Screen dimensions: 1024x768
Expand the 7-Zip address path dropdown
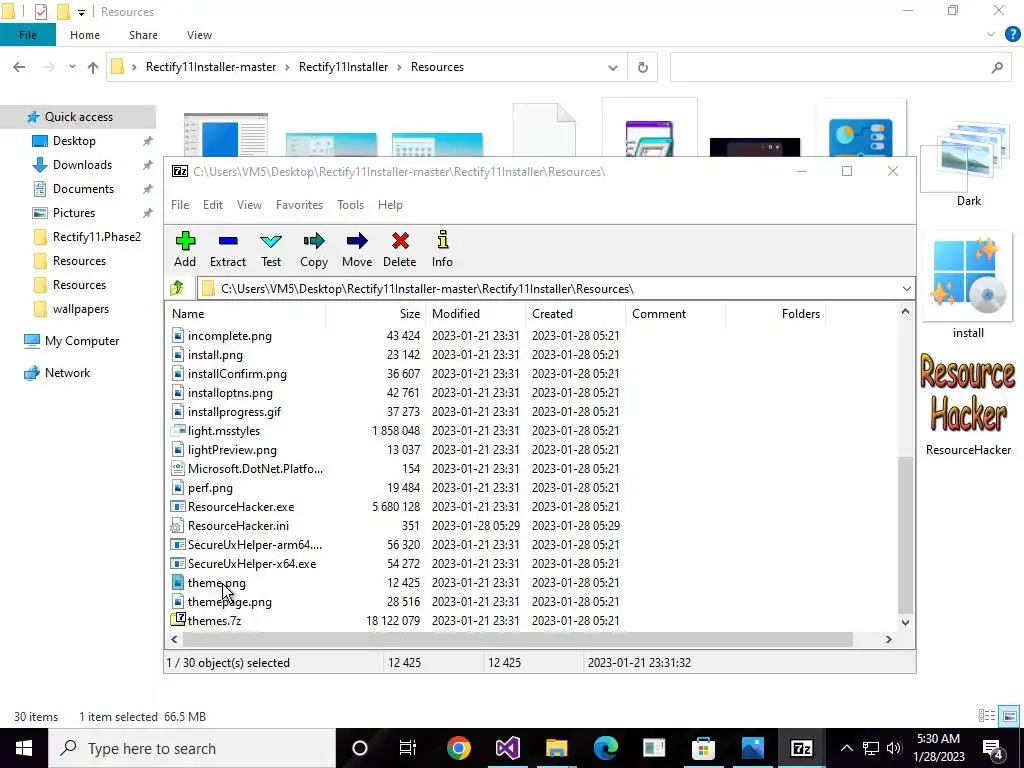click(x=906, y=289)
